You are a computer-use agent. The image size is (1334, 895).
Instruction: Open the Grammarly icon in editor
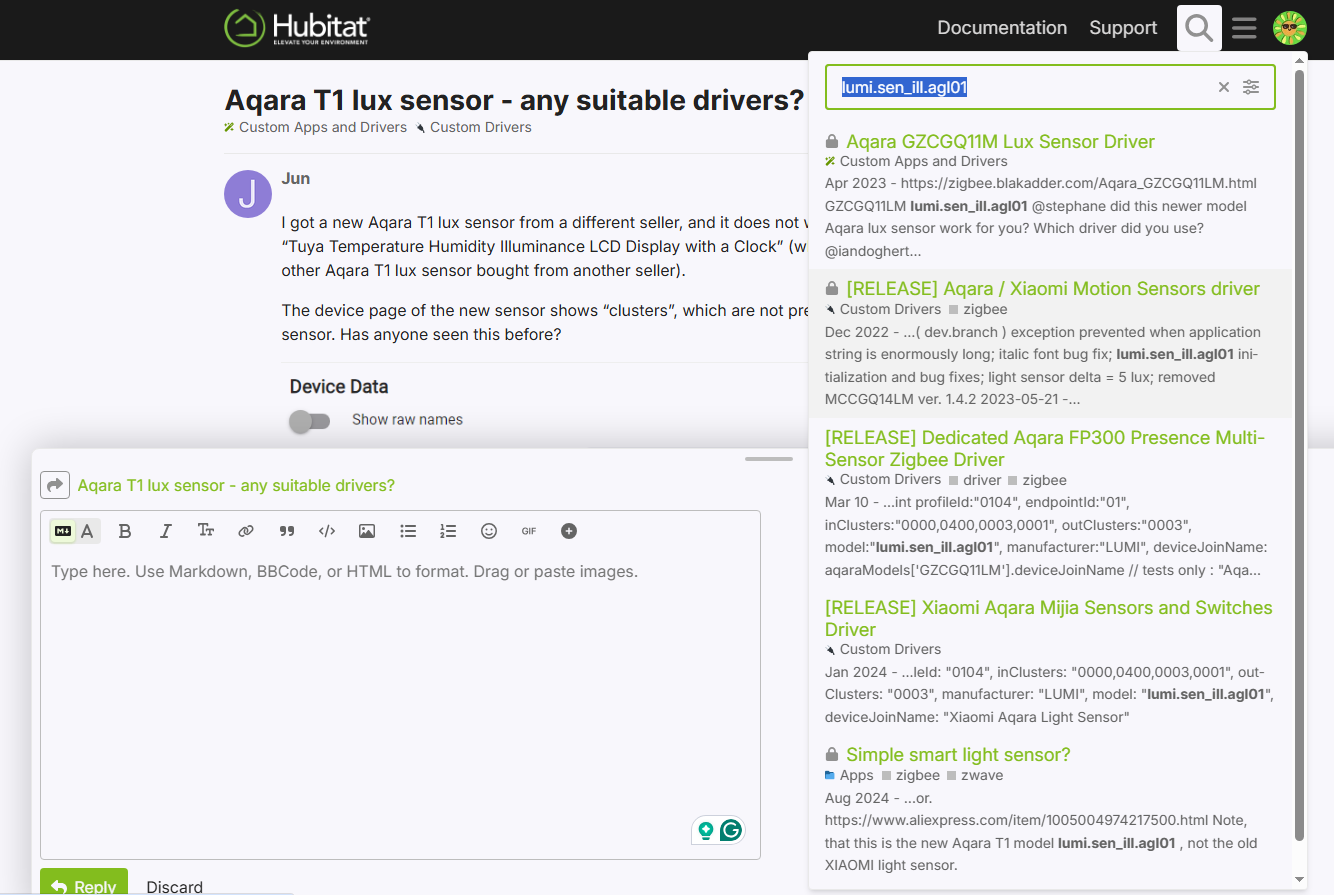(x=732, y=830)
